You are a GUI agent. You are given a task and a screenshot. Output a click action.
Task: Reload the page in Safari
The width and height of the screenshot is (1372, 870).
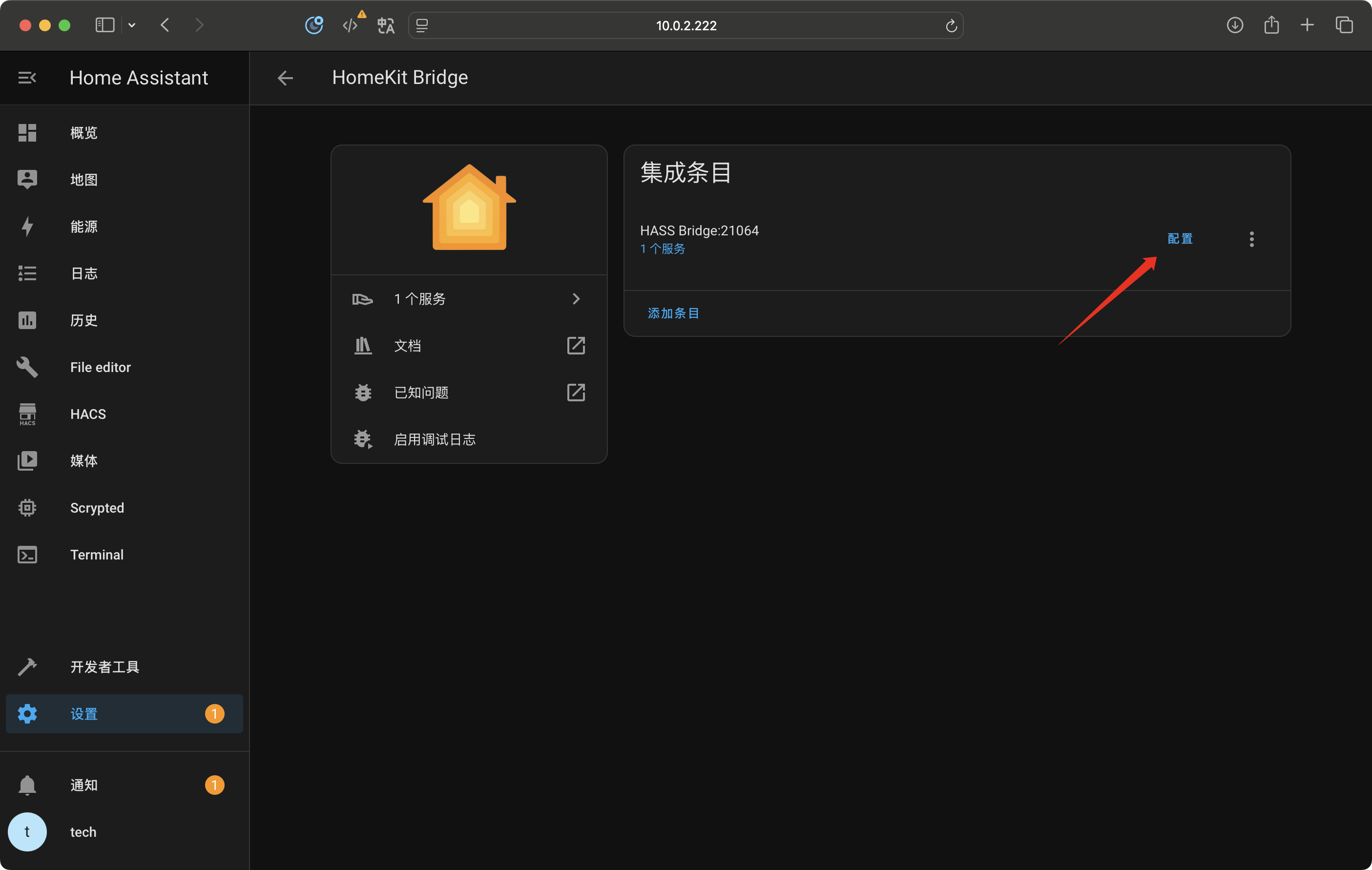coord(951,26)
